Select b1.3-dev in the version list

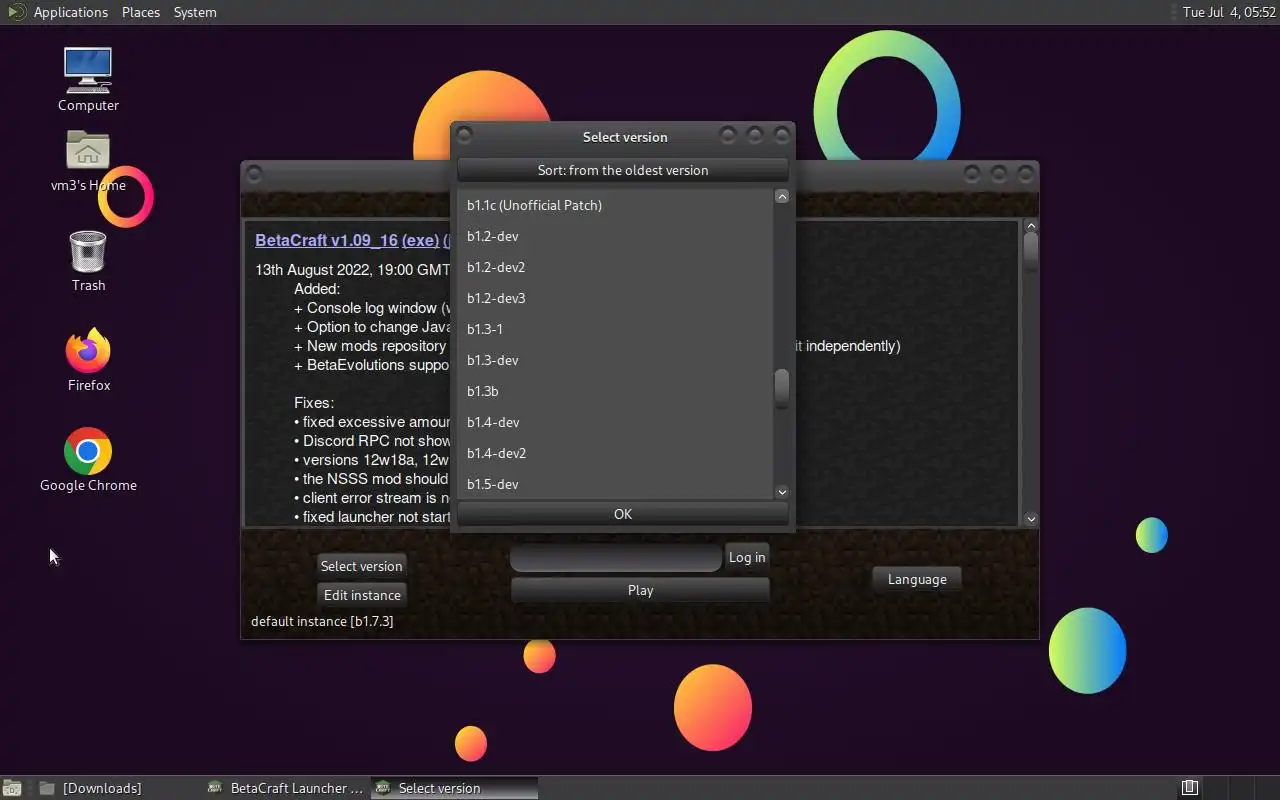point(615,360)
